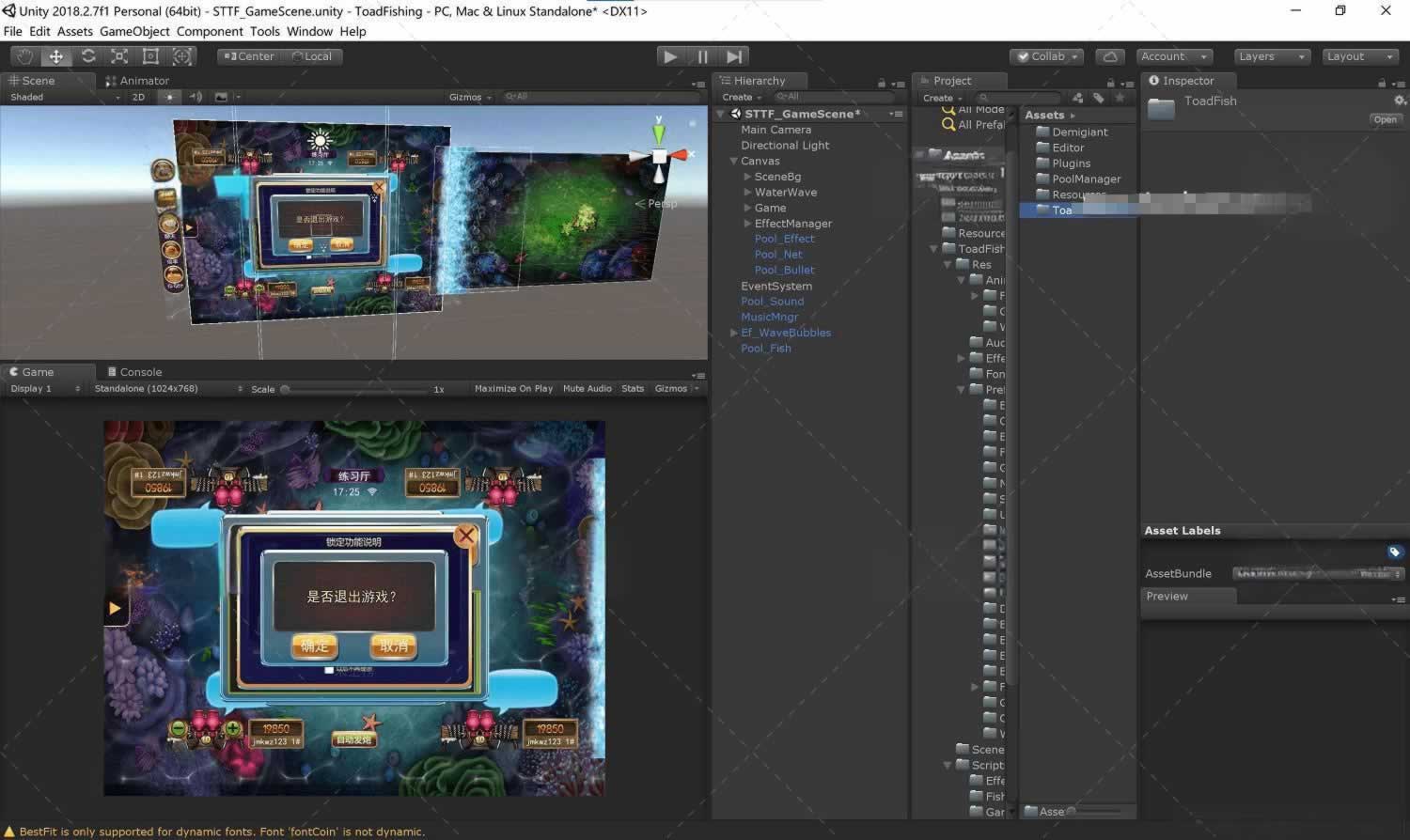Viewport: 1410px width, 840px height.
Task: Select the Scale tool
Action: [x=119, y=56]
